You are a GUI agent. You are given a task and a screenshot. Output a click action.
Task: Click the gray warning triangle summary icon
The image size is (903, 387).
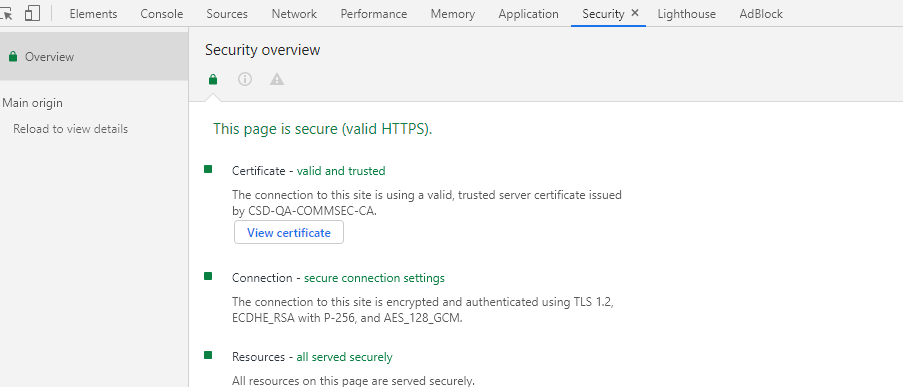(x=277, y=79)
